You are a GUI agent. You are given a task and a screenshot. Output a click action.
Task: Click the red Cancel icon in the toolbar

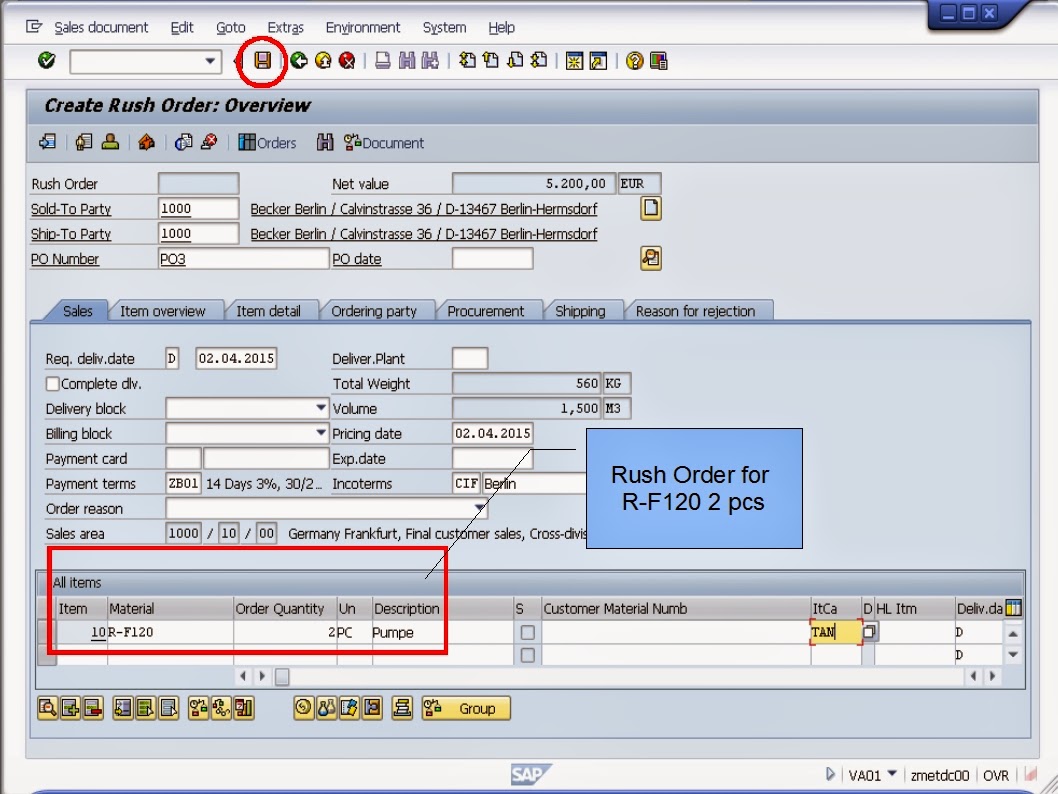click(x=348, y=61)
